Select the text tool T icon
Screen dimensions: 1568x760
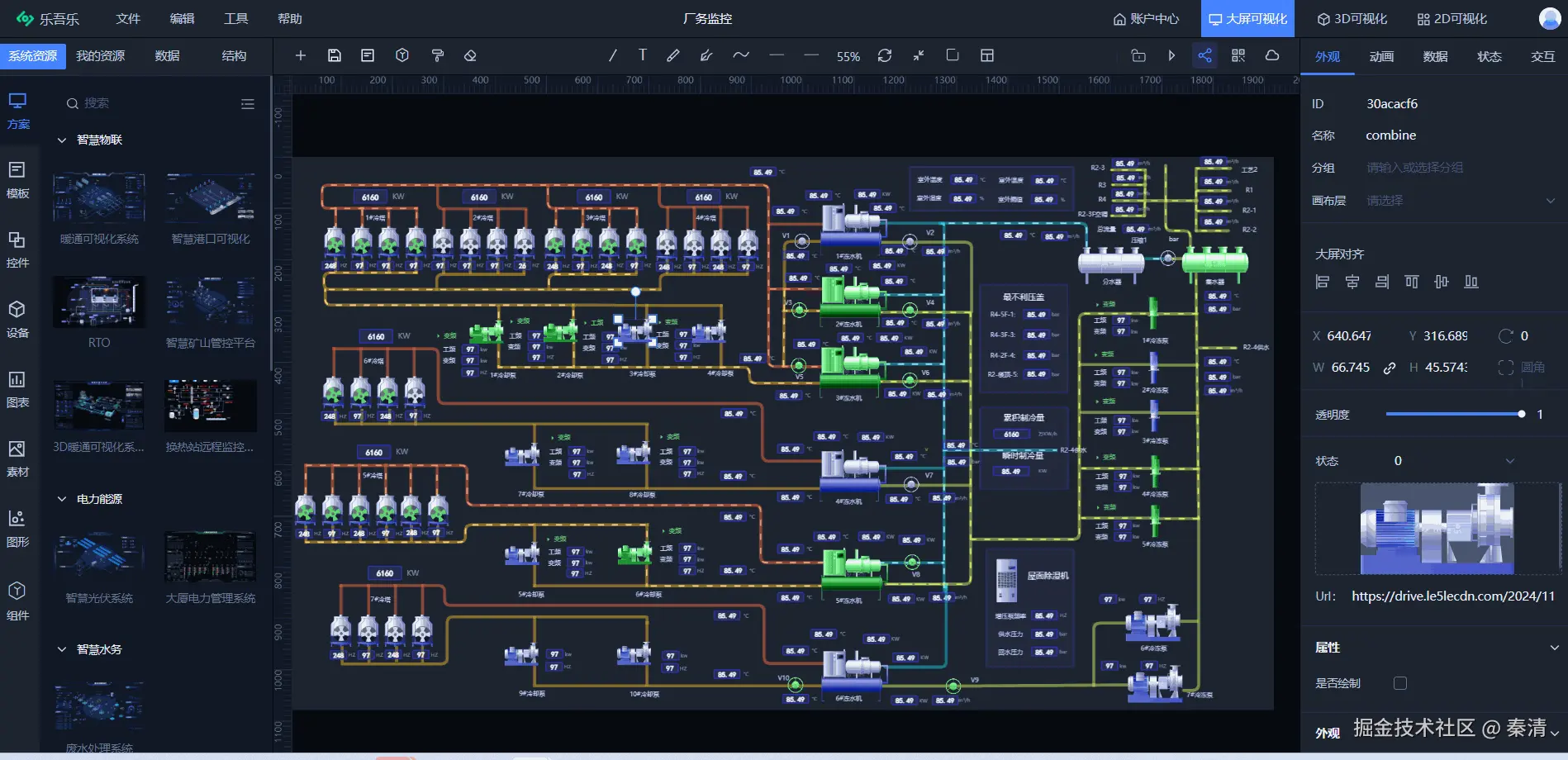tap(642, 55)
